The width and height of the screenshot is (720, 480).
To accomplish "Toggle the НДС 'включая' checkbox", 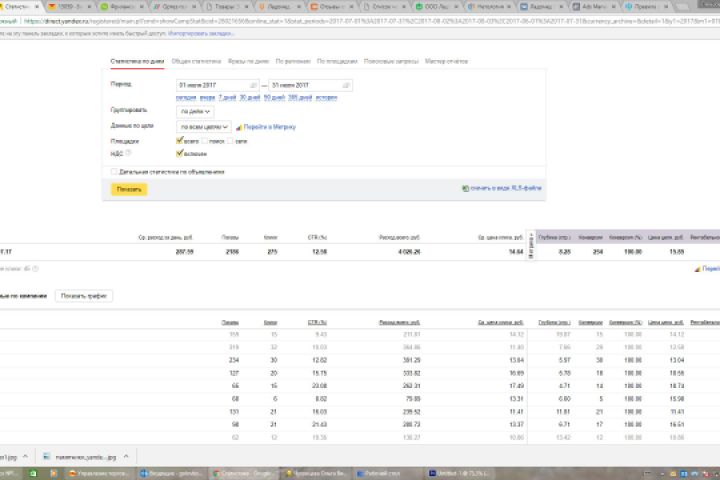I will point(180,153).
